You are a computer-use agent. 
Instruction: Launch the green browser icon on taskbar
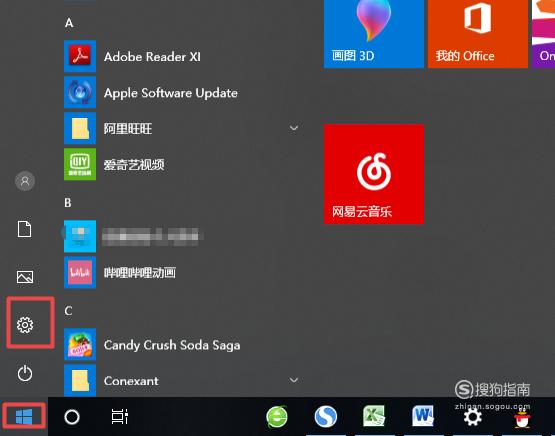coord(277,417)
